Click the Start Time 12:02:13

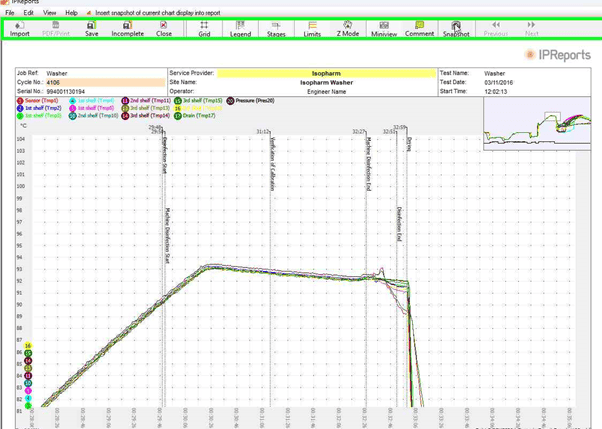tap(496, 92)
